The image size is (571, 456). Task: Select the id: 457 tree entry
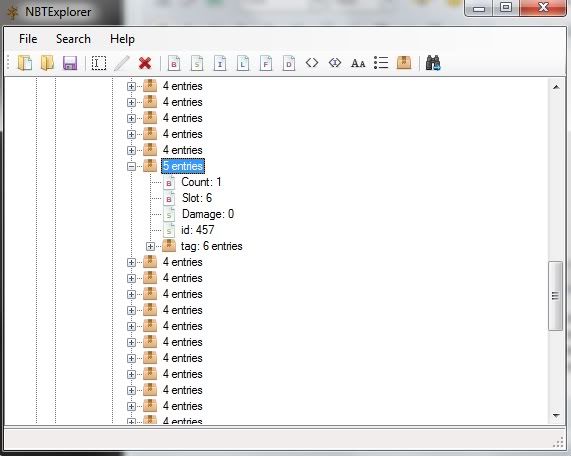tap(198, 230)
